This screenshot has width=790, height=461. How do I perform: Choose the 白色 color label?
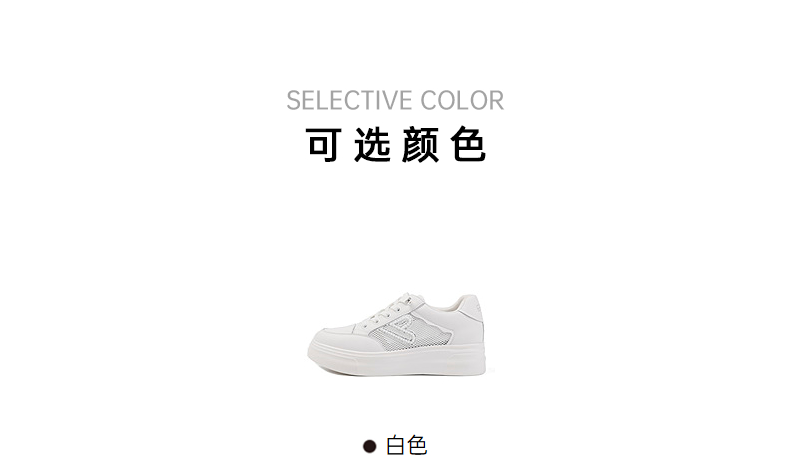click(x=407, y=446)
